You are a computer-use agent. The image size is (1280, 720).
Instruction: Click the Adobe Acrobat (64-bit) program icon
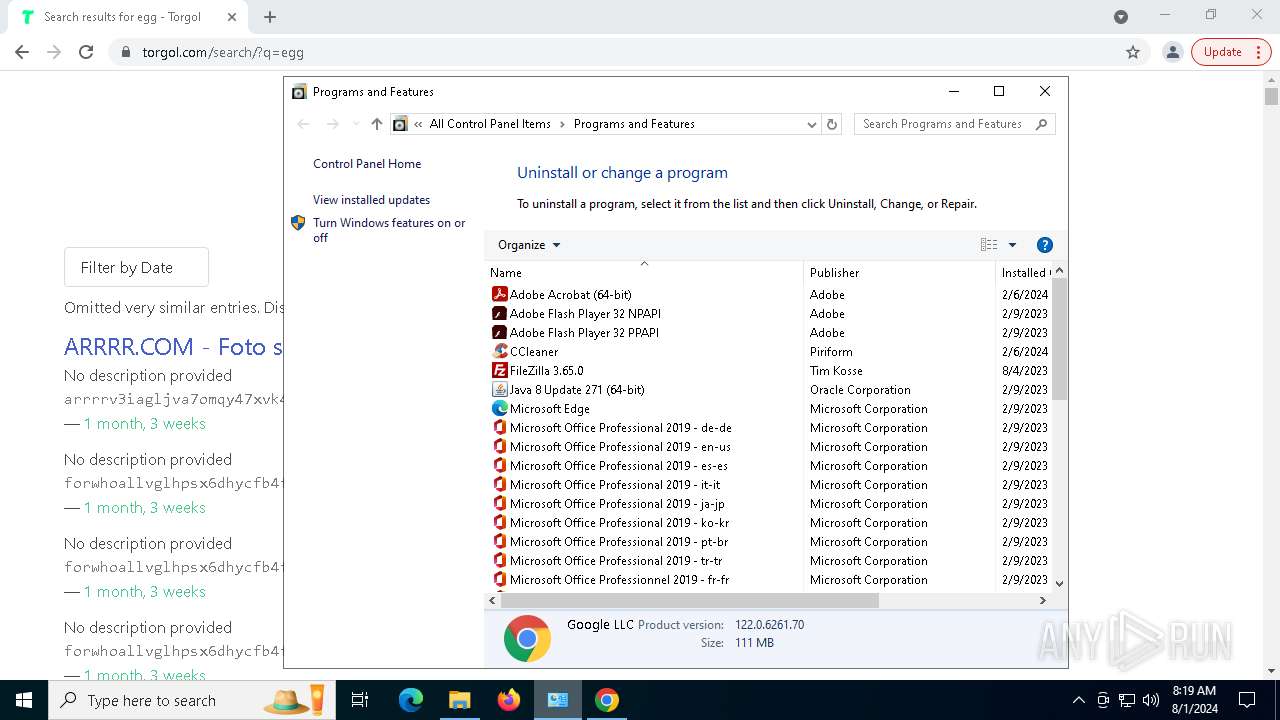(x=500, y=295)
